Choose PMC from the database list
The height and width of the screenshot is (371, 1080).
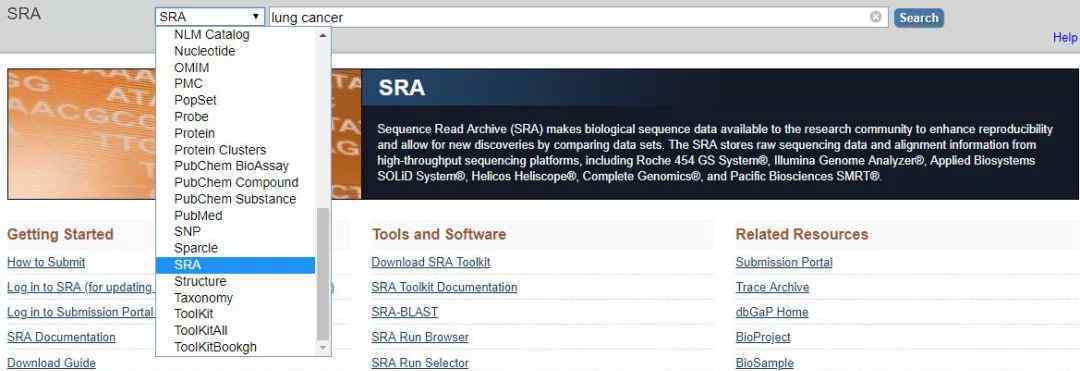tap(236, 84)
